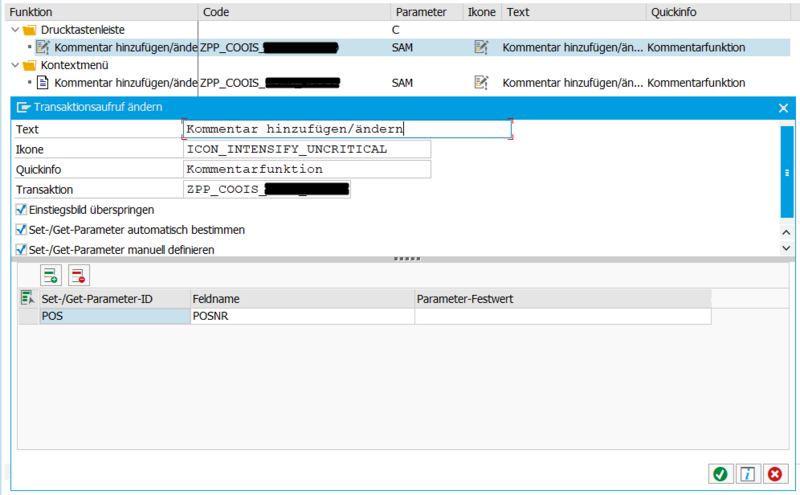Collapse the Drucktastenleiste folder node

tap(15, 30)
